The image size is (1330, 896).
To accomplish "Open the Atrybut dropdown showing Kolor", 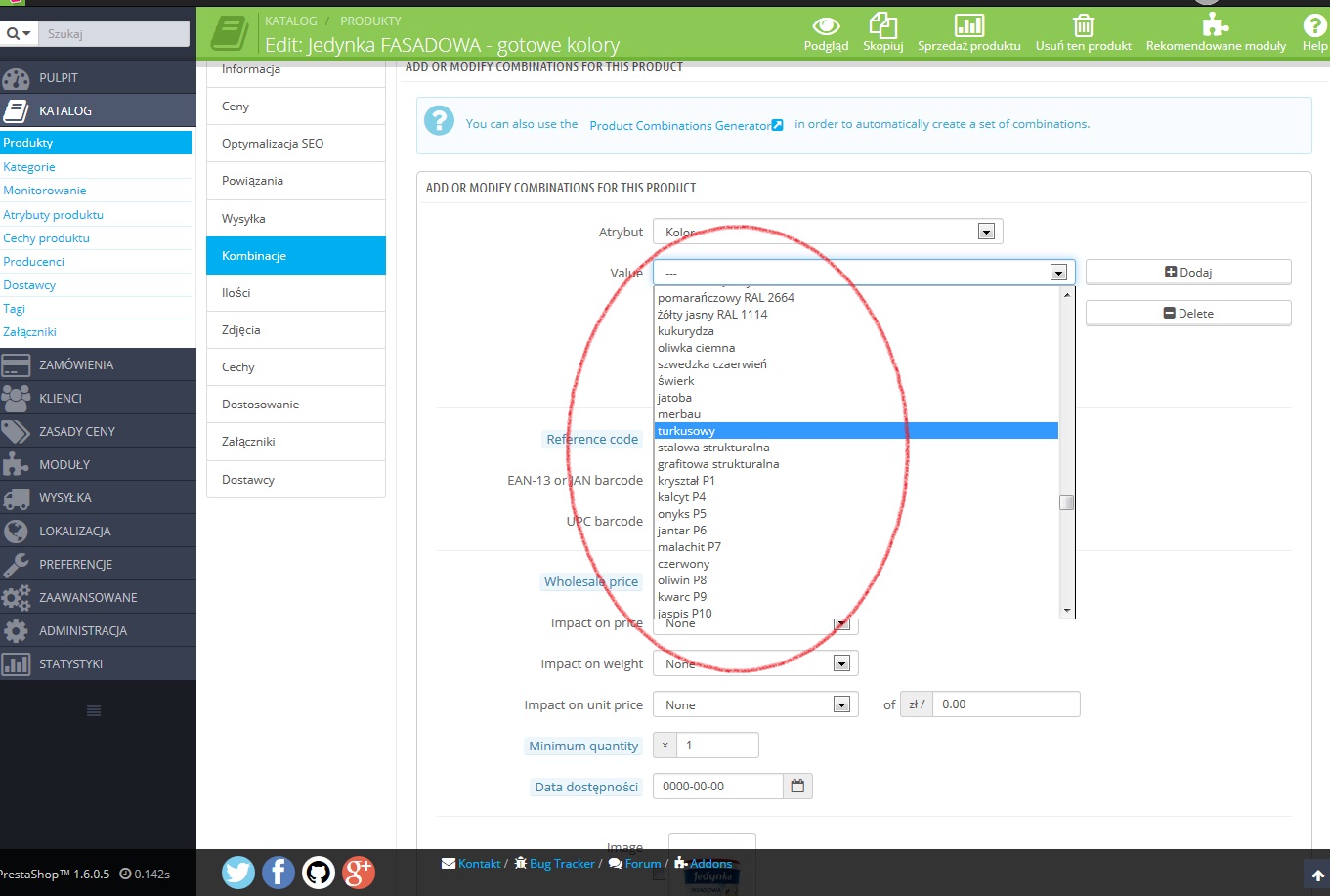I will pyautogui.click(x=828, y=232).
